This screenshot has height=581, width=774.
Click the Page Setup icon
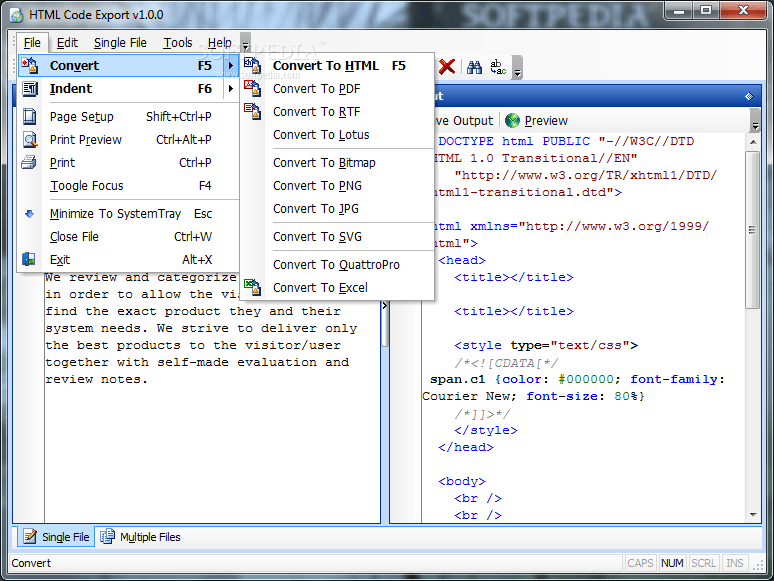click(x=30, y=116)
